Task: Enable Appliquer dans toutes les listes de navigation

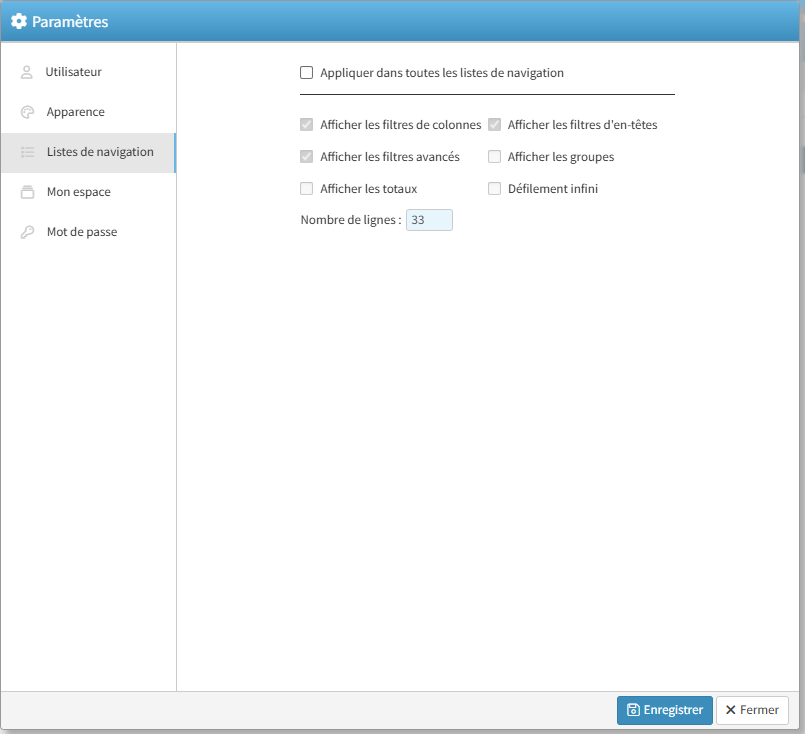Action: pyautogui.click(x=307, y=72)
